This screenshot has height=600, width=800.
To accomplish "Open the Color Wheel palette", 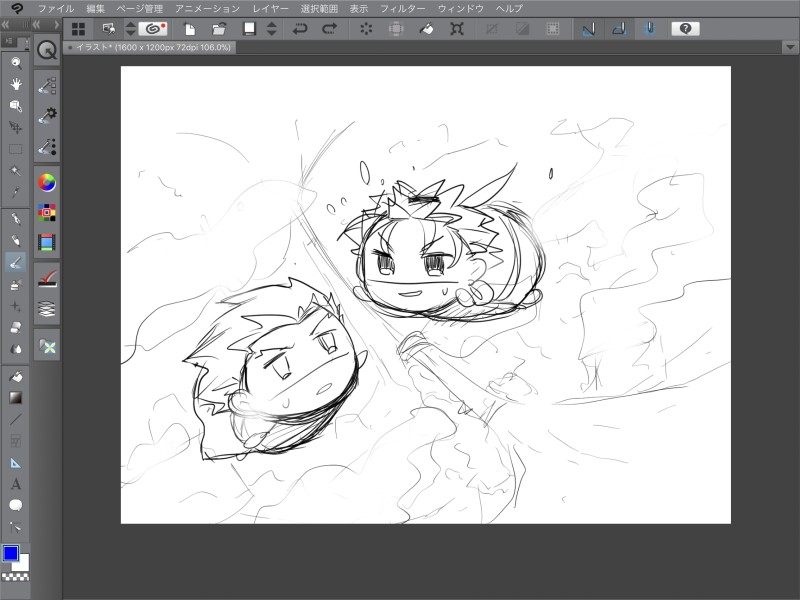I will click(47, 182).
